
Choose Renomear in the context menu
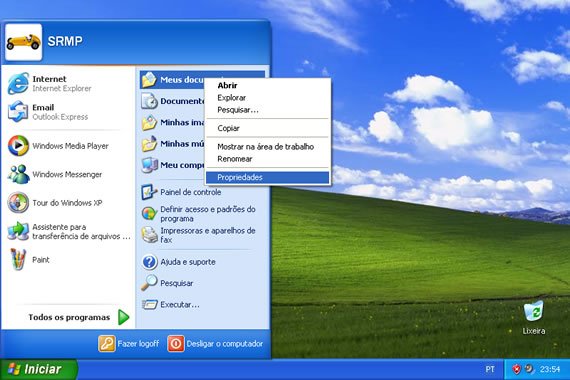click(x=268, y=159)
